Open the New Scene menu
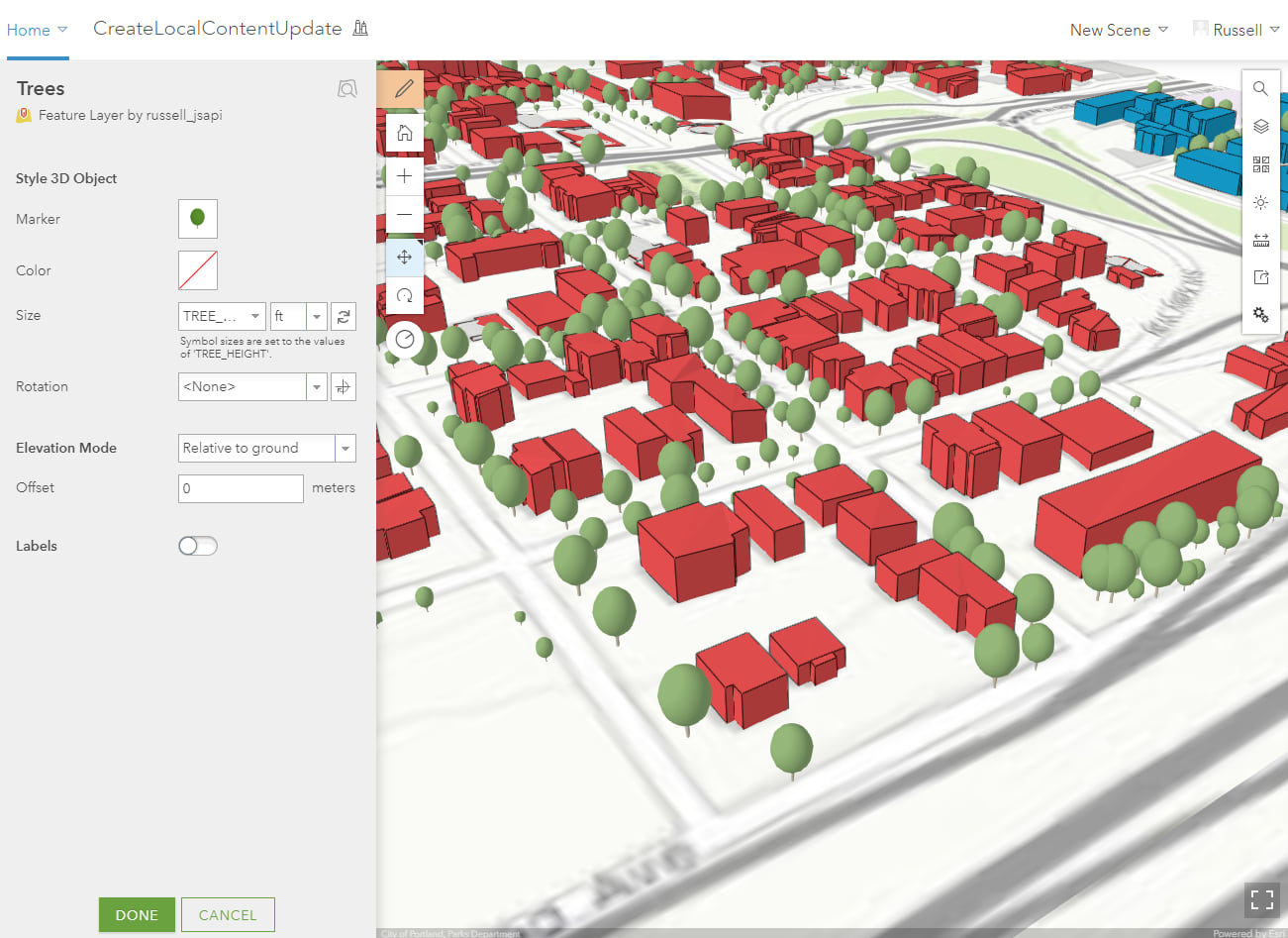The image size is (1288, 938). point(1119,30)
